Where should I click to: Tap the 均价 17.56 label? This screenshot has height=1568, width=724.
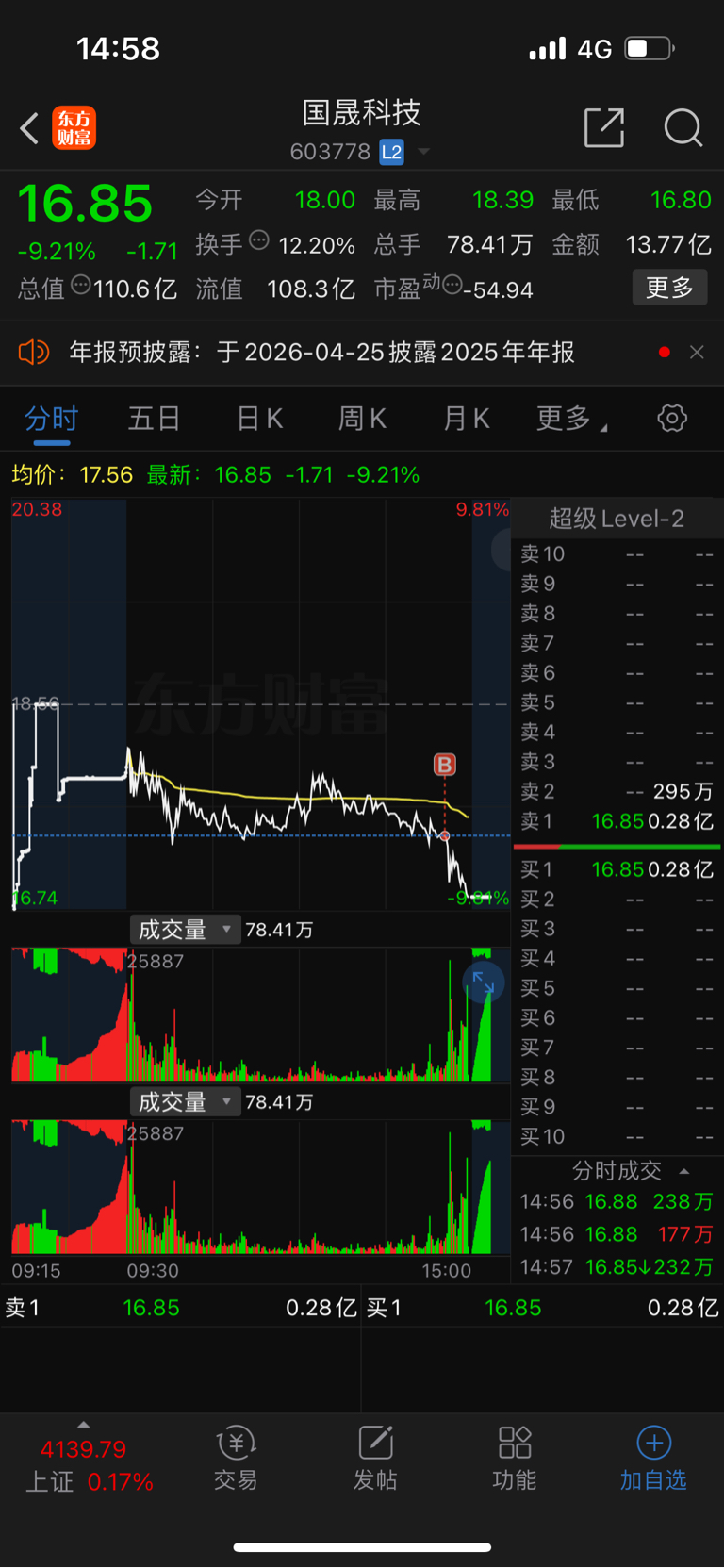point(73,474)
